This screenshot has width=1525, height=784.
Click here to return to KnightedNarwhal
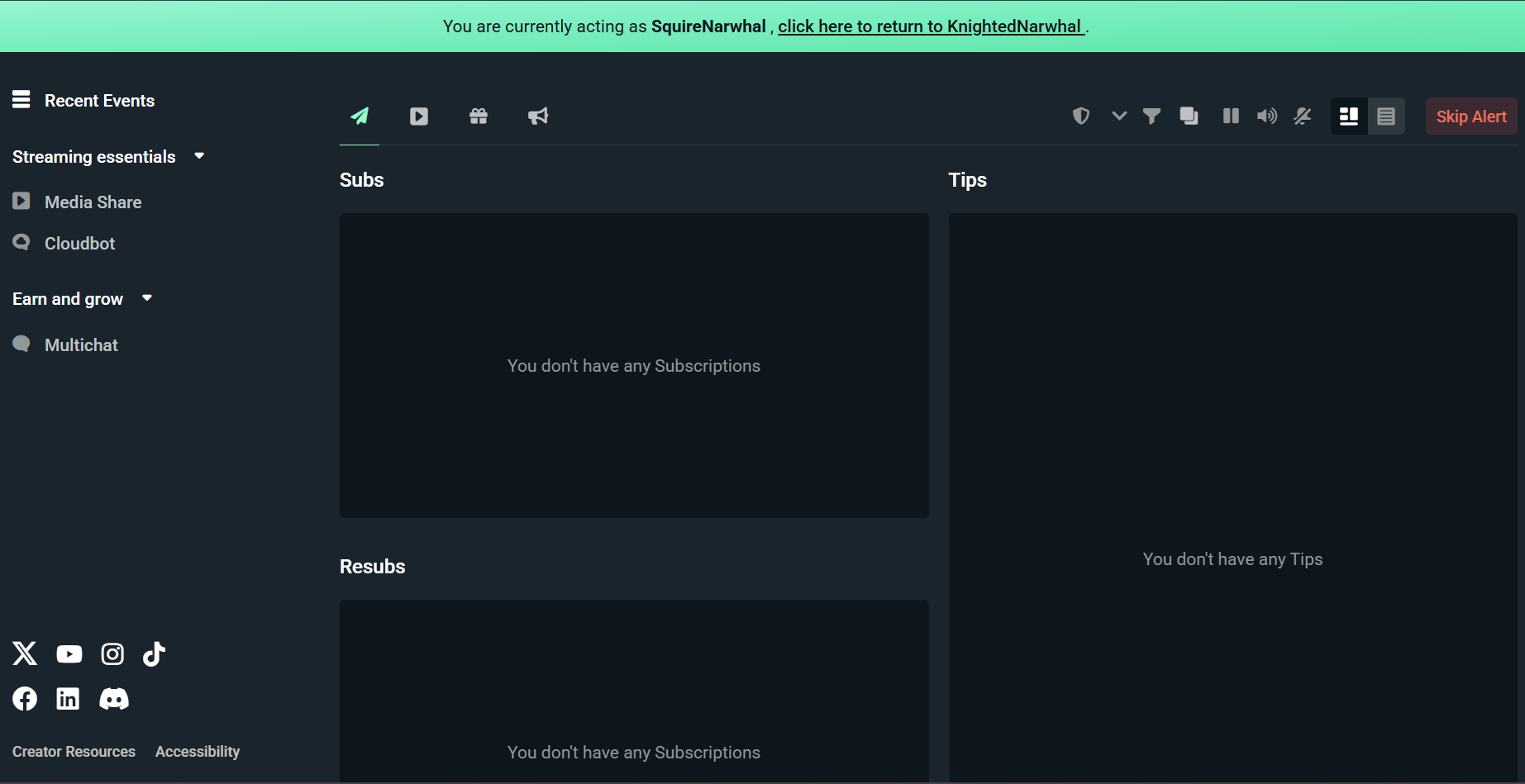930,26
